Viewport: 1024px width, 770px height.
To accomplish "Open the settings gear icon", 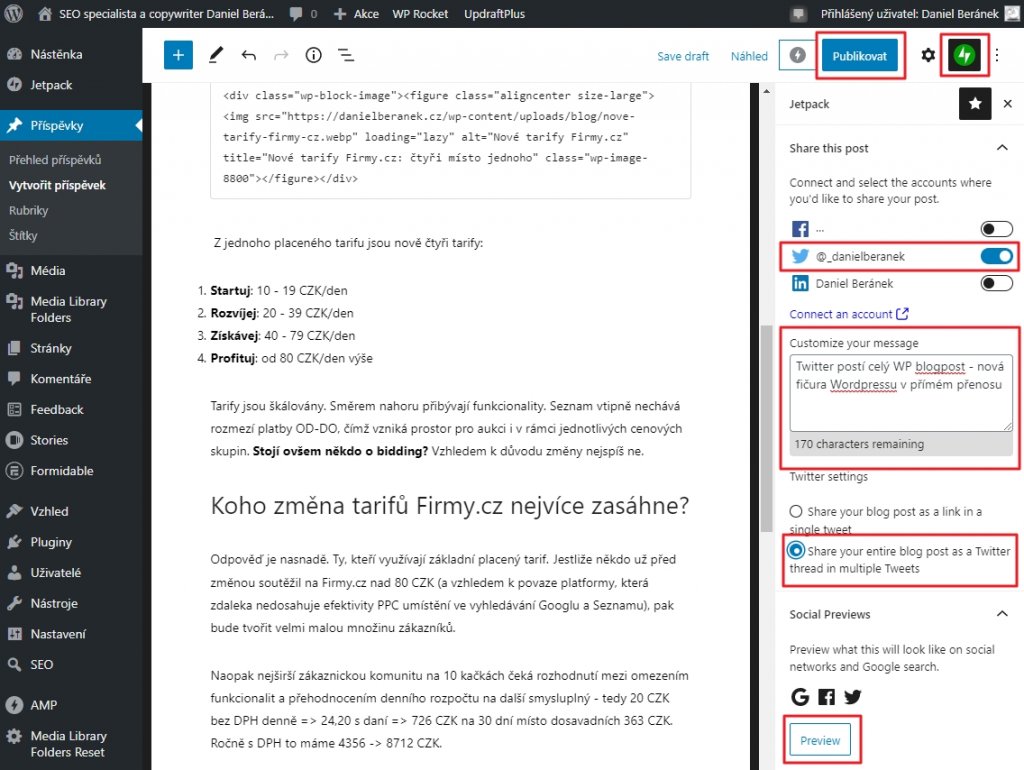I will pos(928,55).
